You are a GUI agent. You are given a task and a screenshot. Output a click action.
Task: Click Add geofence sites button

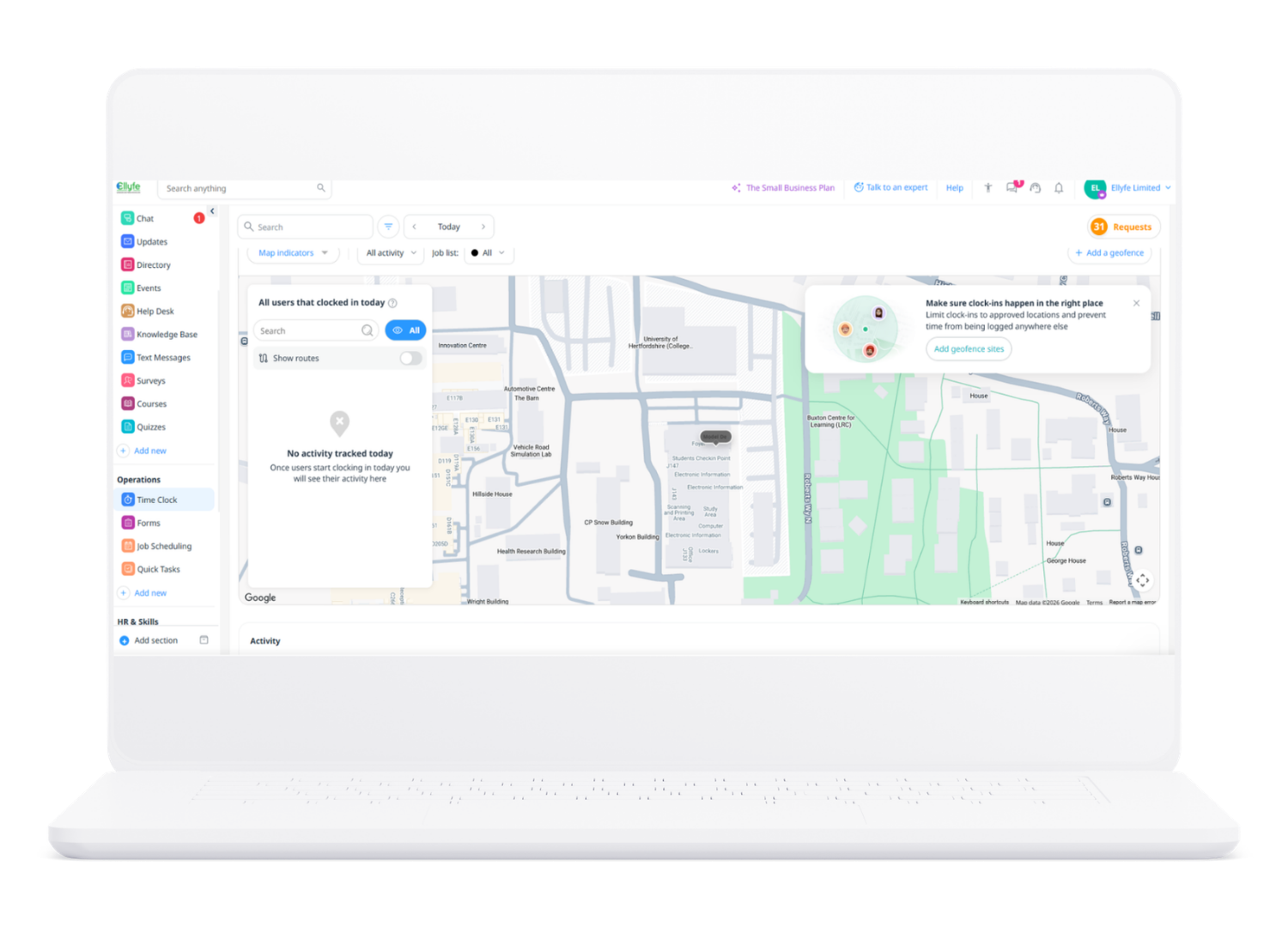(x=969, y=349)
